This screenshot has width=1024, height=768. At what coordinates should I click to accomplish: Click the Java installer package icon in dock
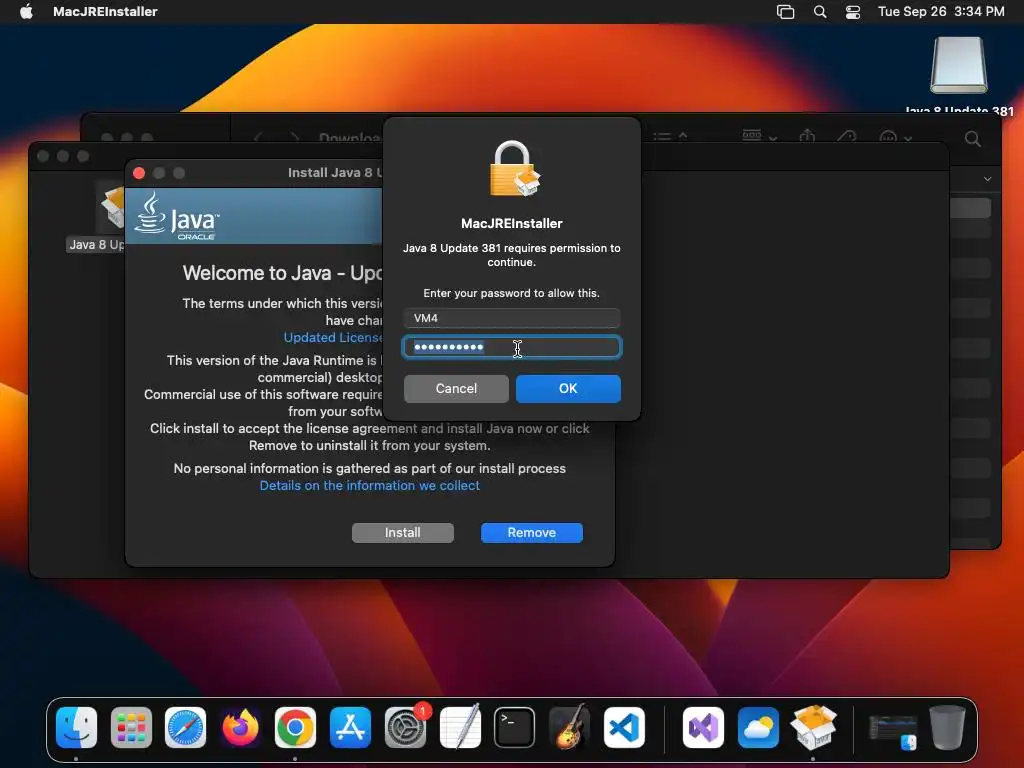(813, 728)
